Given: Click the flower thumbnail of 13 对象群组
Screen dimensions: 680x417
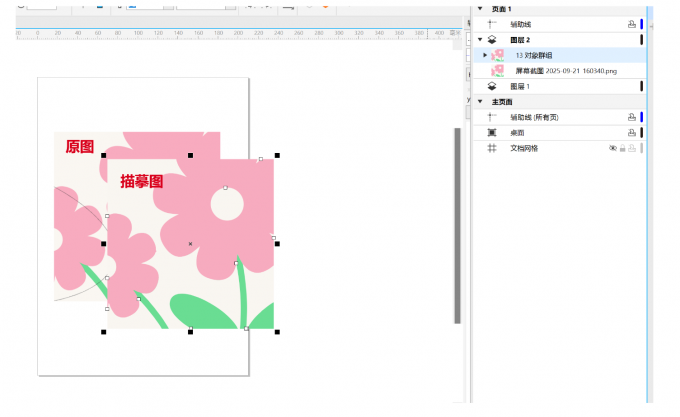Looking at the screenshot, I should pos(497,55).
